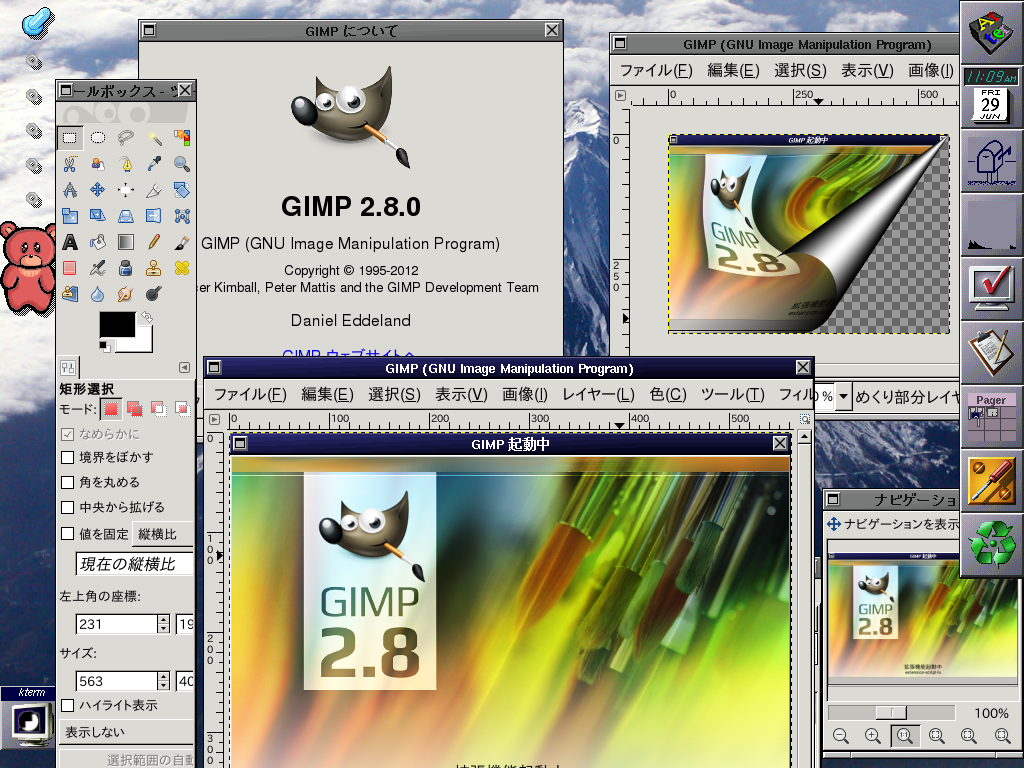1024x768 pixels.
Task: Select the Rectangle Select tool in toolbox
Action: (69, 137)
